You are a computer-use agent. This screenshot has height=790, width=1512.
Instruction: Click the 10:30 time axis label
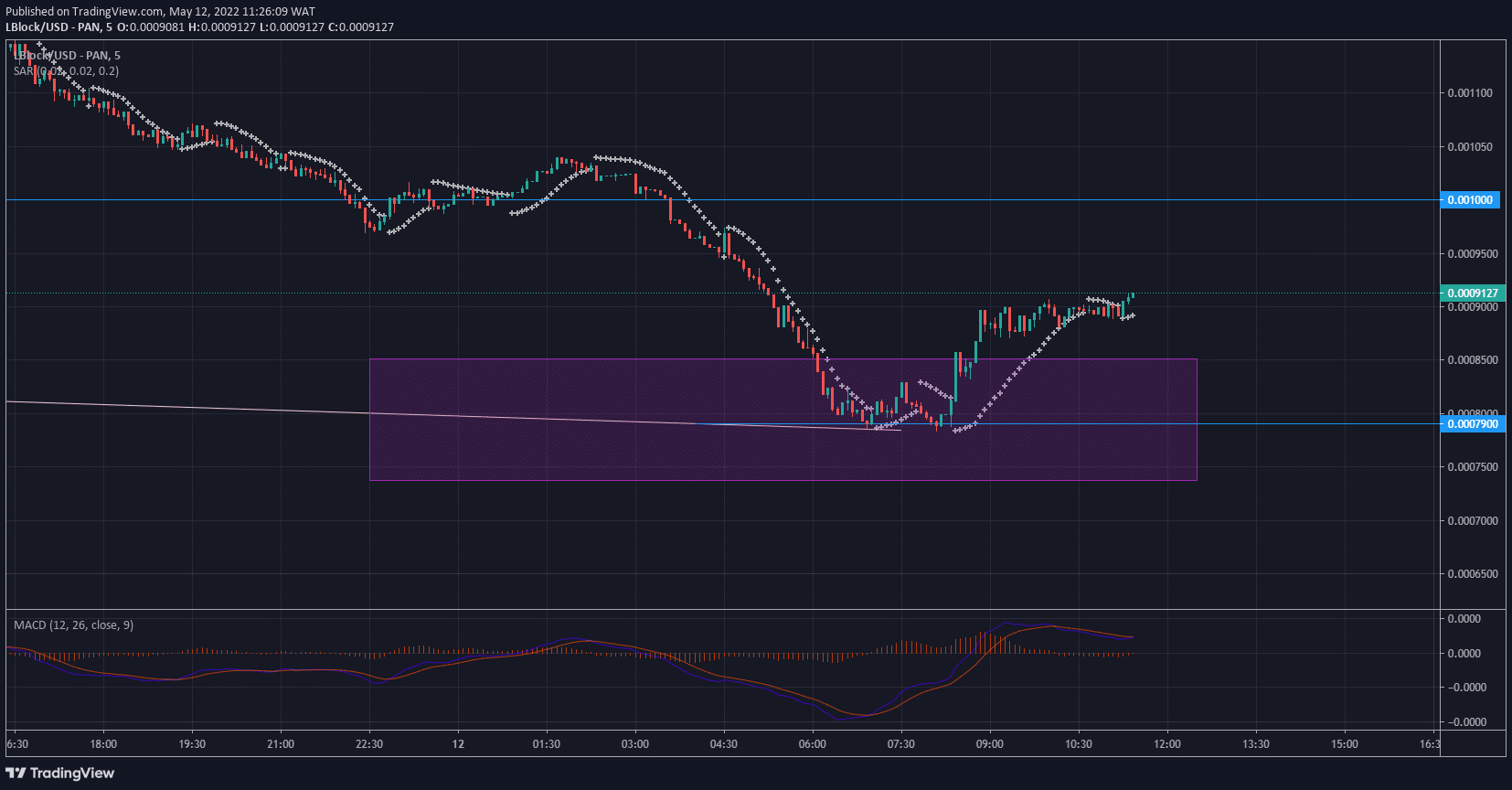1079,744
